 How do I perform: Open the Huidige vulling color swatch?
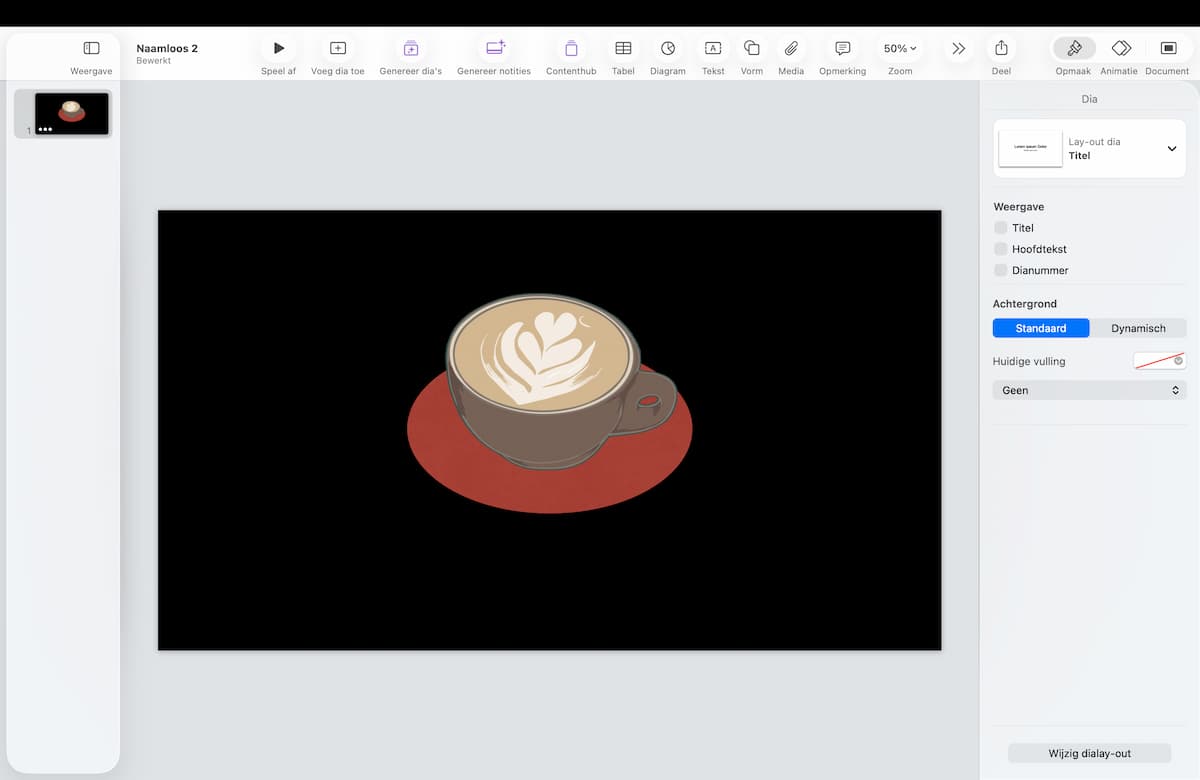[x=1159, y=361]
